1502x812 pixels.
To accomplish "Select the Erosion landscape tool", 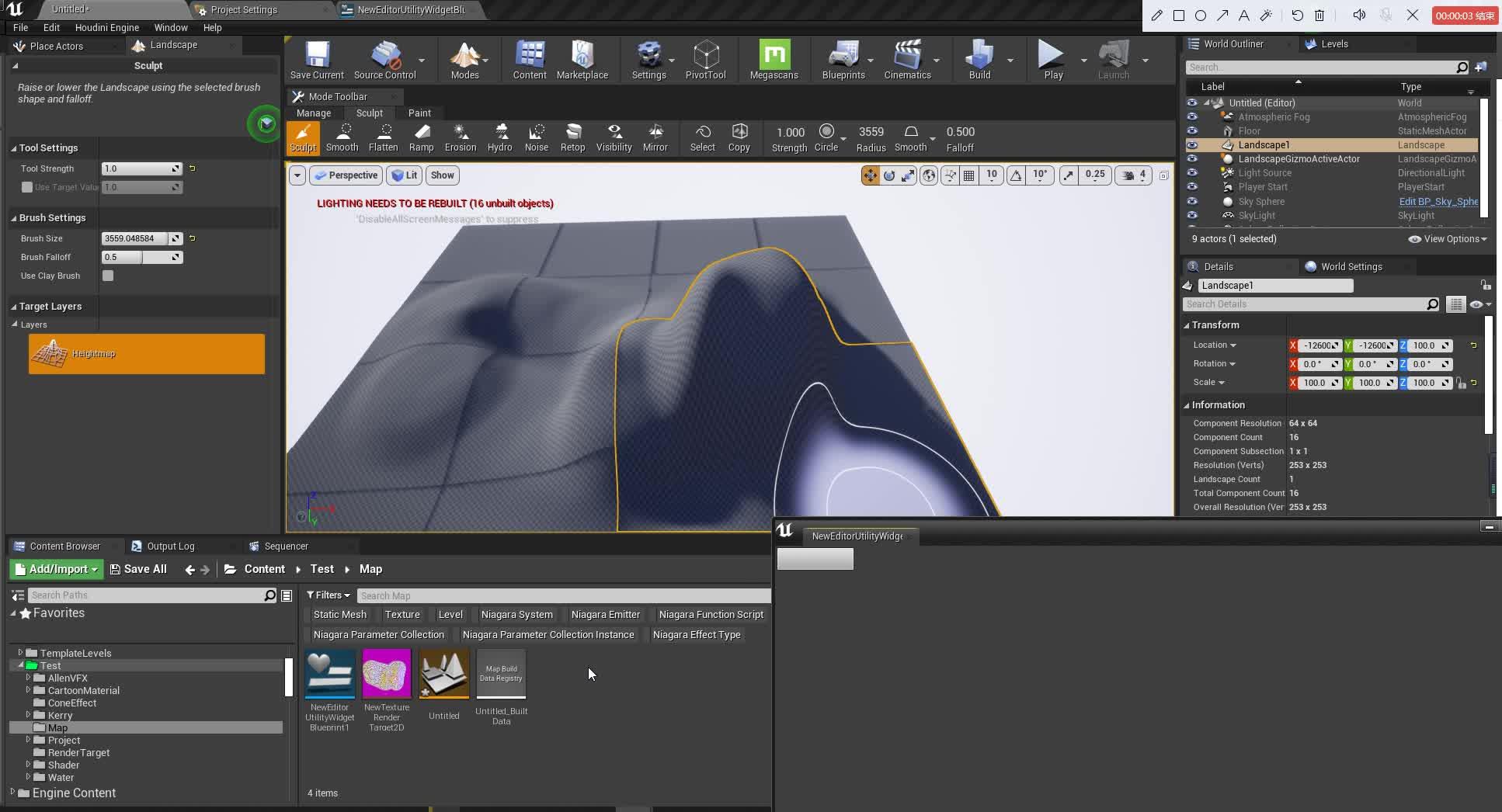I will pyautogui.click(x=461, y=137).
